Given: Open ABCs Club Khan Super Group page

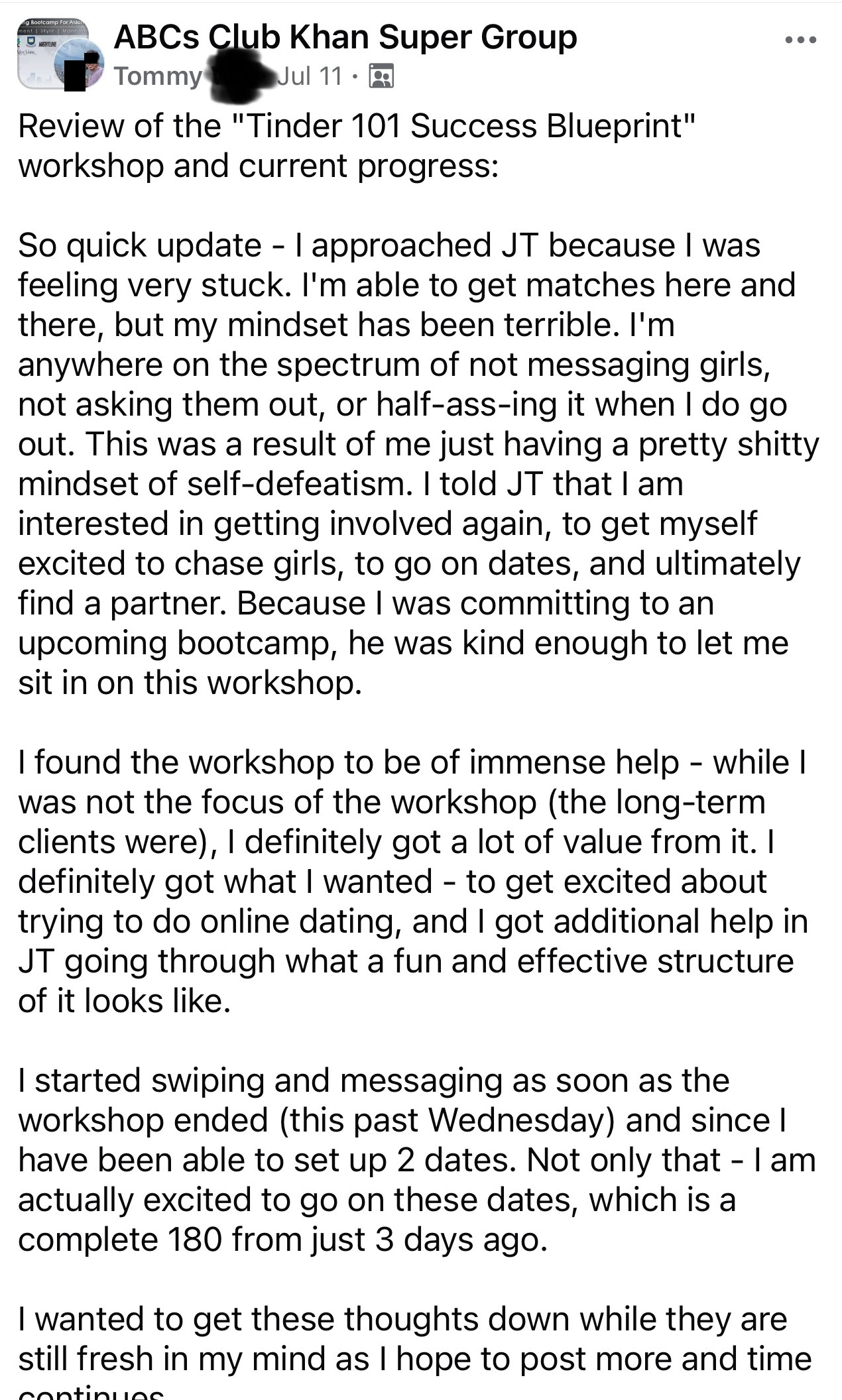Looking at the screenshot, I should click(x=345, y=37).
